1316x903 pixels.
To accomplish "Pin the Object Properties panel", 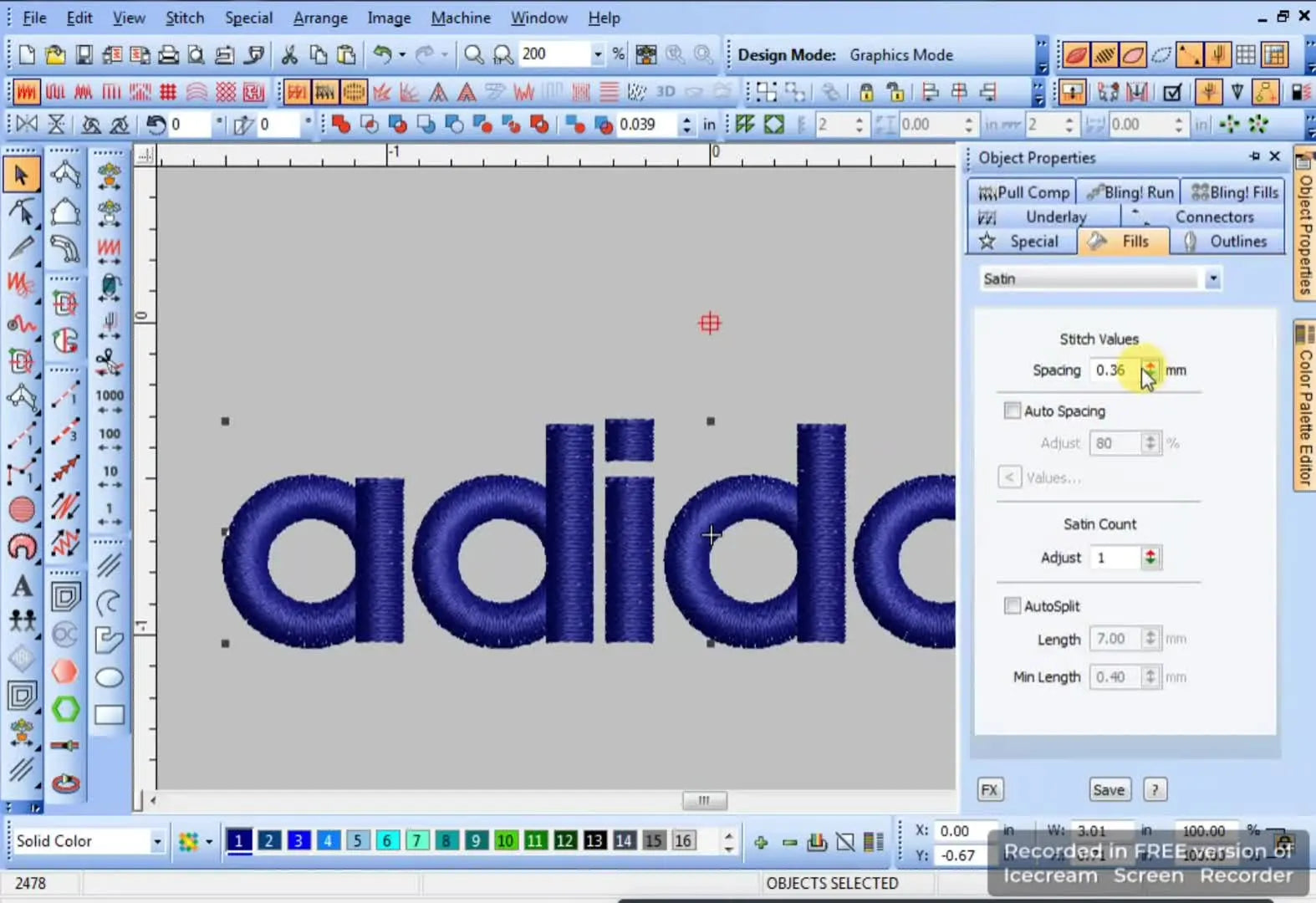I will 1254,156.
